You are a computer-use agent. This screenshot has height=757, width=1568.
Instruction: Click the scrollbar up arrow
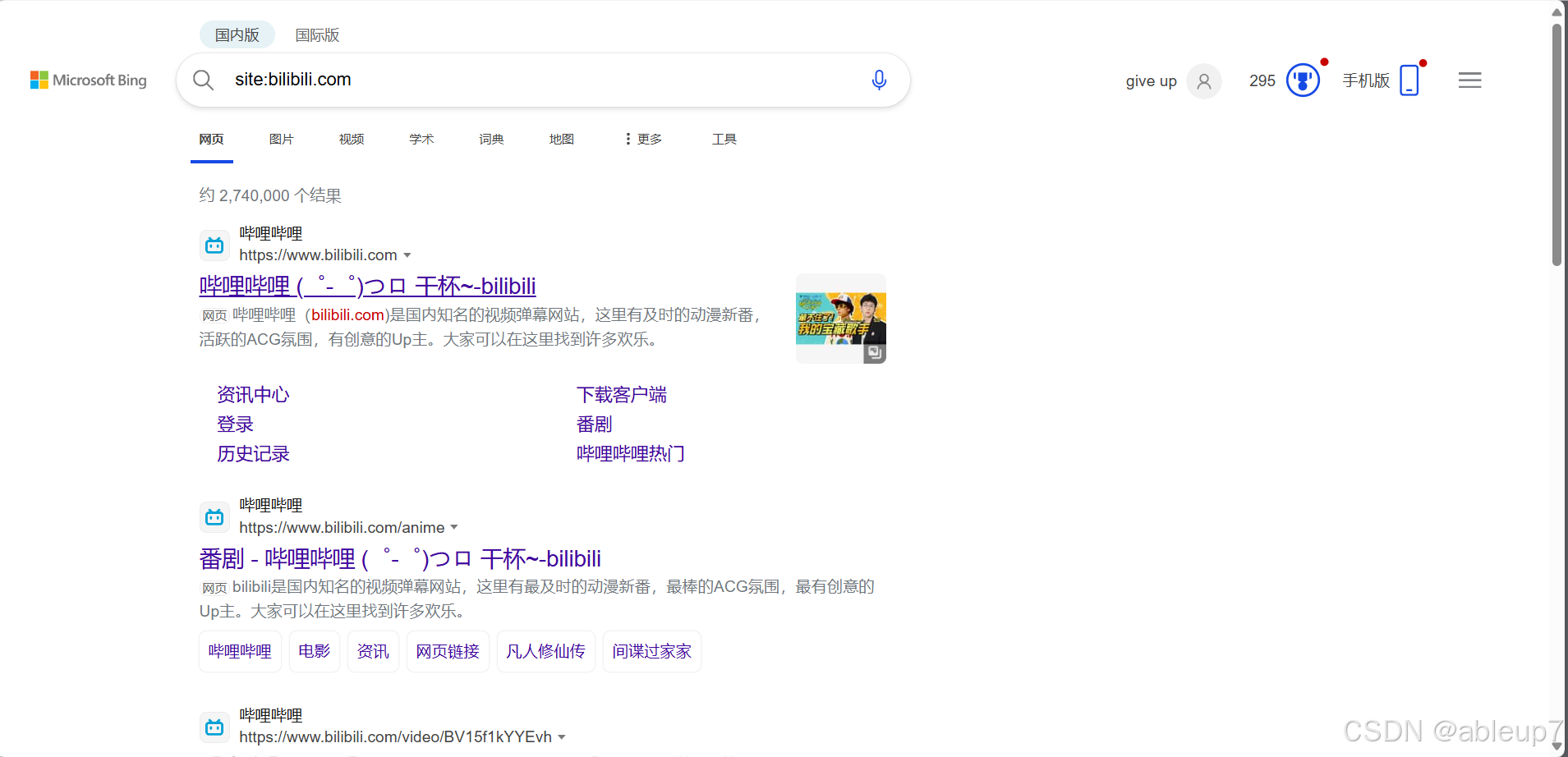click(x=1557, y=11)
